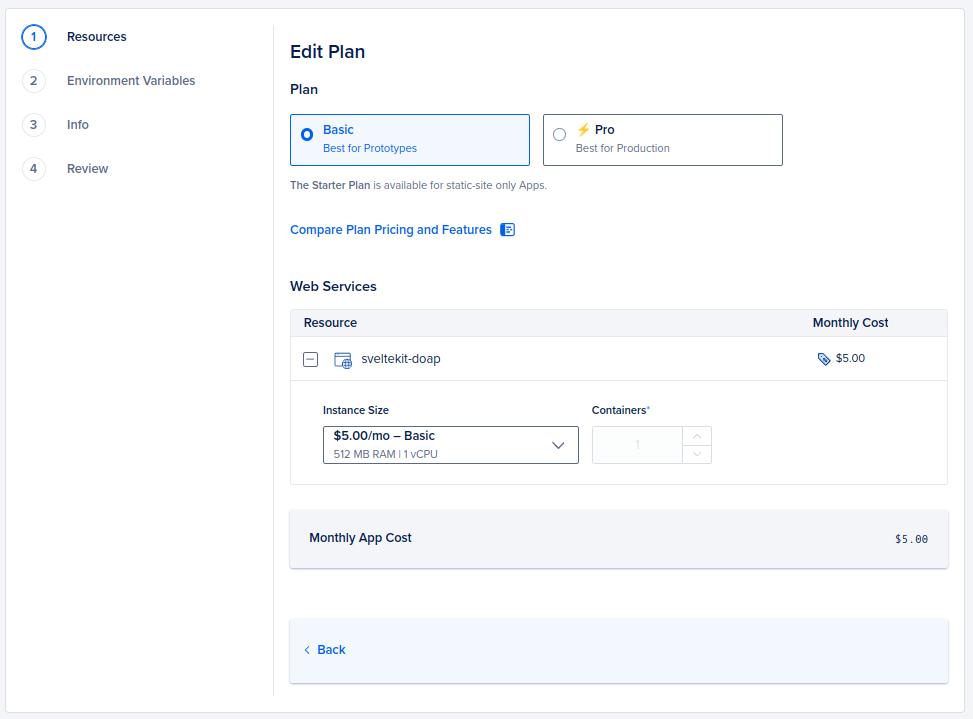Click the sveltekit-doap resource name

point(401,359)
